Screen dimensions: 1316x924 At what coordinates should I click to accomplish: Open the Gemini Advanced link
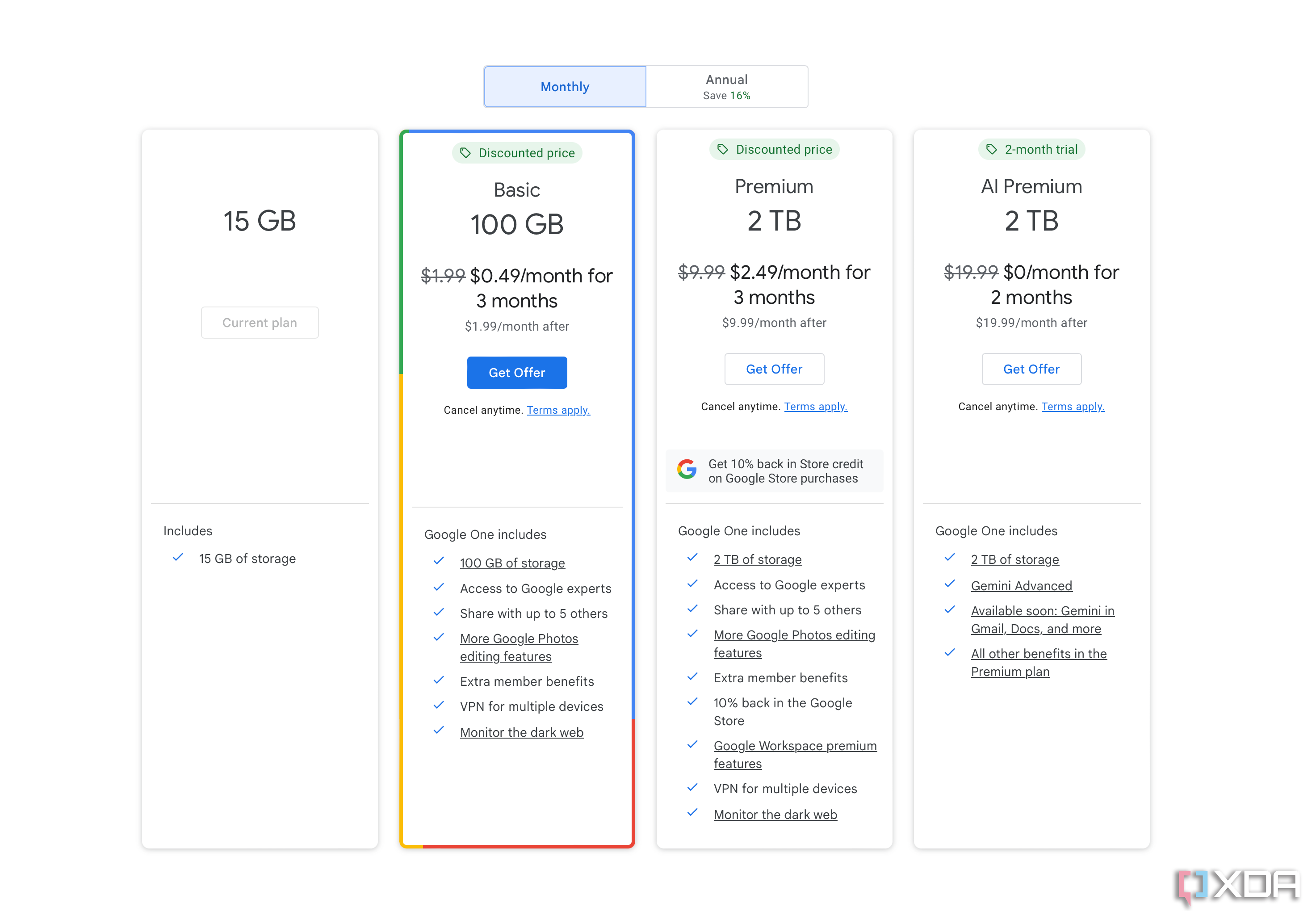1021,586
